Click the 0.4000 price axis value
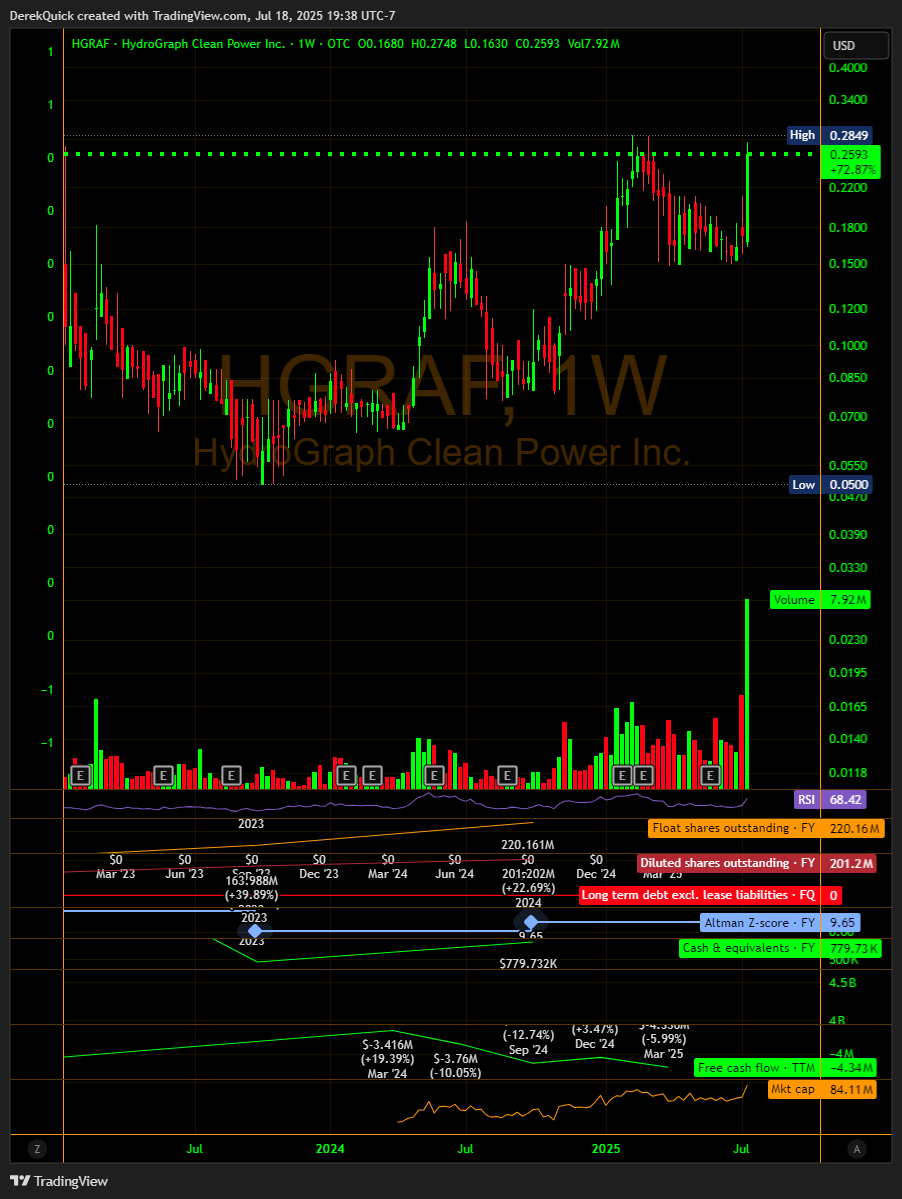Viewport: 902px width, 1199px height. point(848,67)
